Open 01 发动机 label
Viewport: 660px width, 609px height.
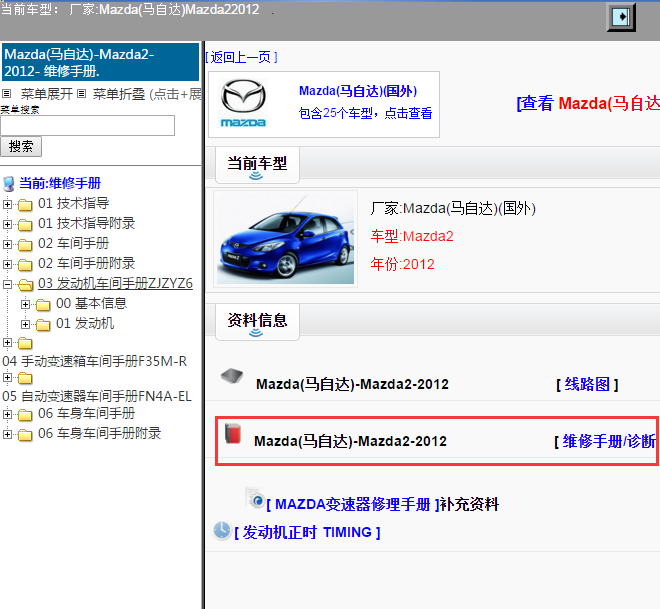(x=85, y=324)
